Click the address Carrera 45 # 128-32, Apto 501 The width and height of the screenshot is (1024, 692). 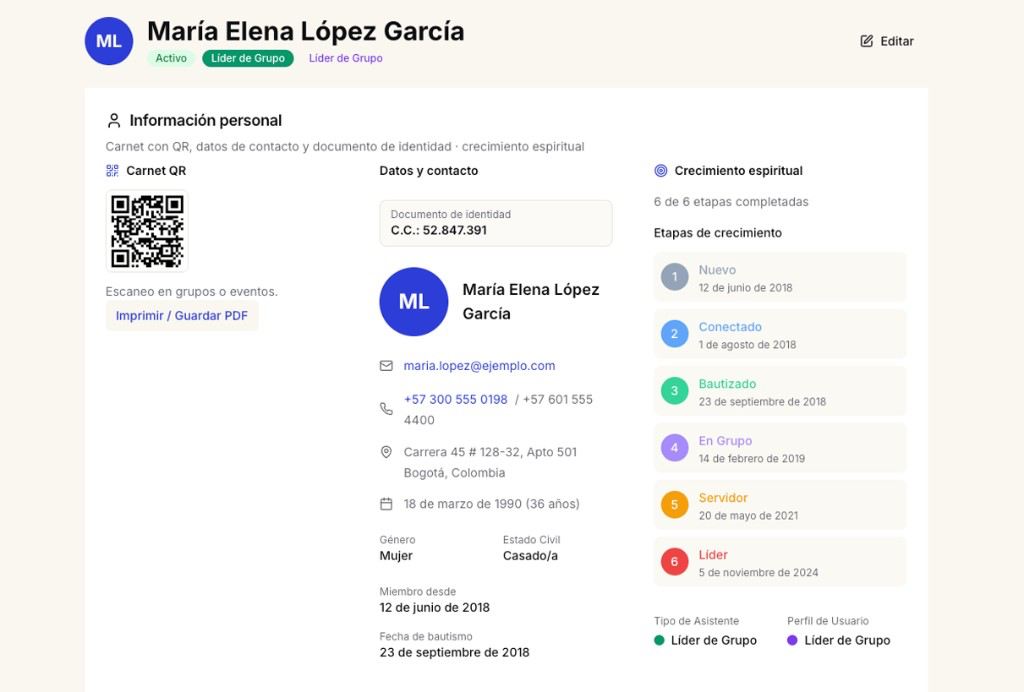(490, 452)
